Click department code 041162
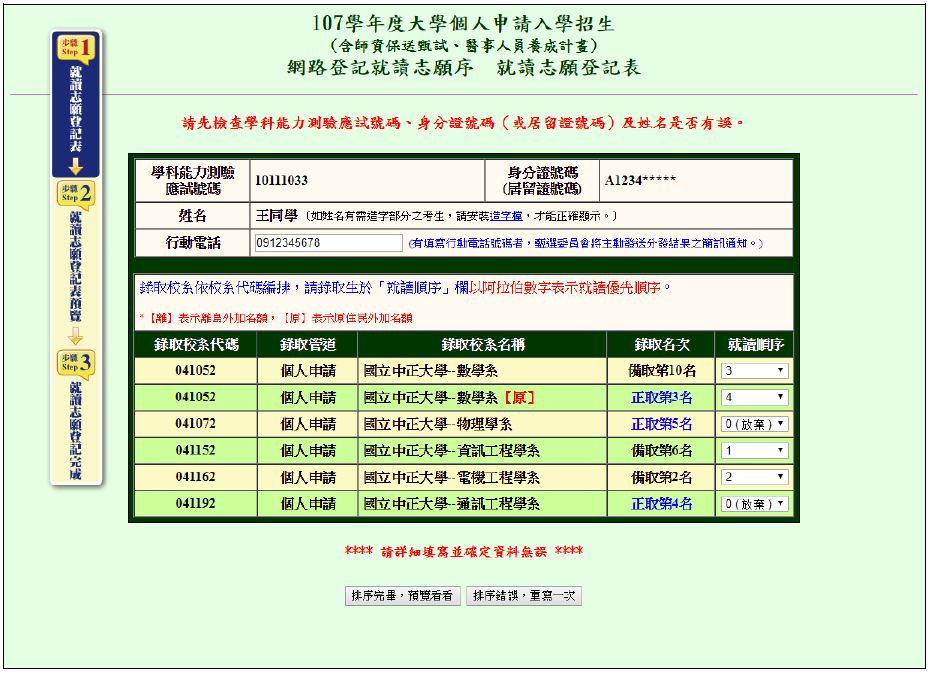 (x=196, y=477)
